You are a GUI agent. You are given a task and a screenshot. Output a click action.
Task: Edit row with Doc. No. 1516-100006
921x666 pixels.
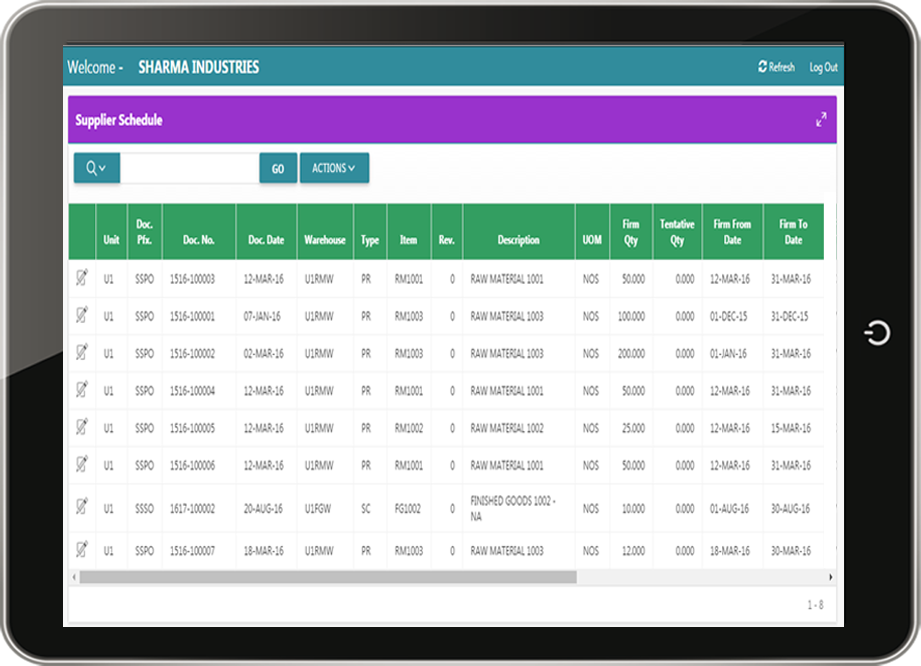(x=82, y=465)
